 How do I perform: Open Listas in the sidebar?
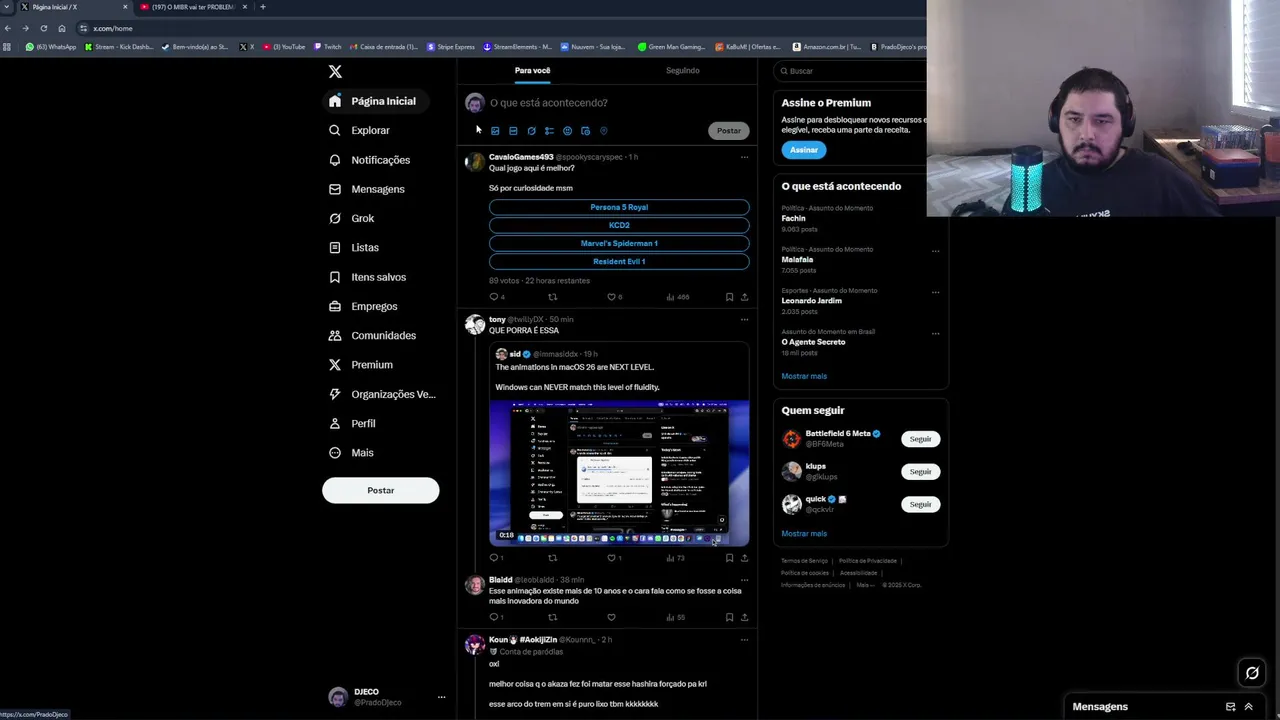[354, 247]
